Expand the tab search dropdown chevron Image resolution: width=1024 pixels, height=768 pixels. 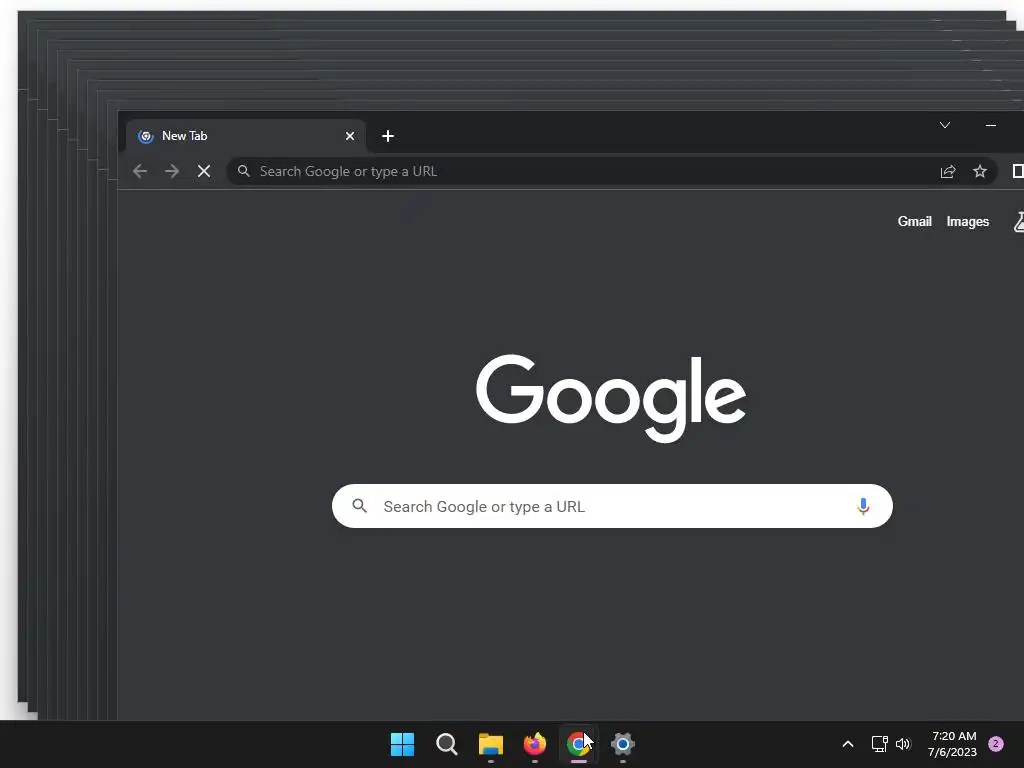pos(944,125)
